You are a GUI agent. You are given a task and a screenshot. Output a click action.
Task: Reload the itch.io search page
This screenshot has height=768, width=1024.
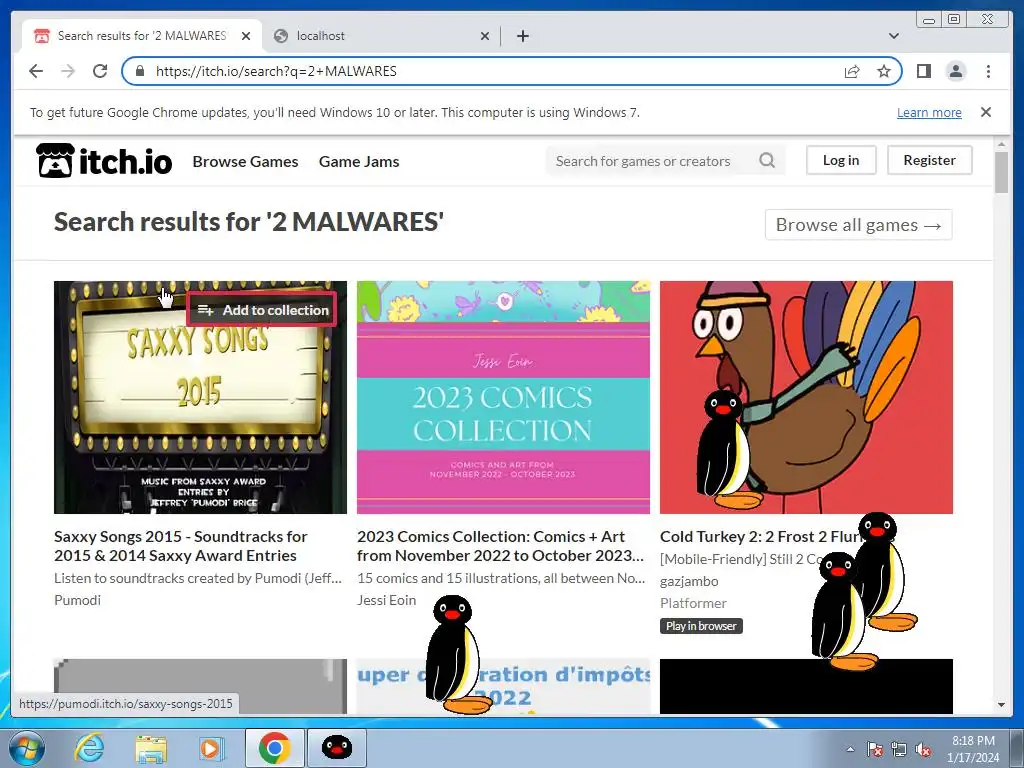100,71
